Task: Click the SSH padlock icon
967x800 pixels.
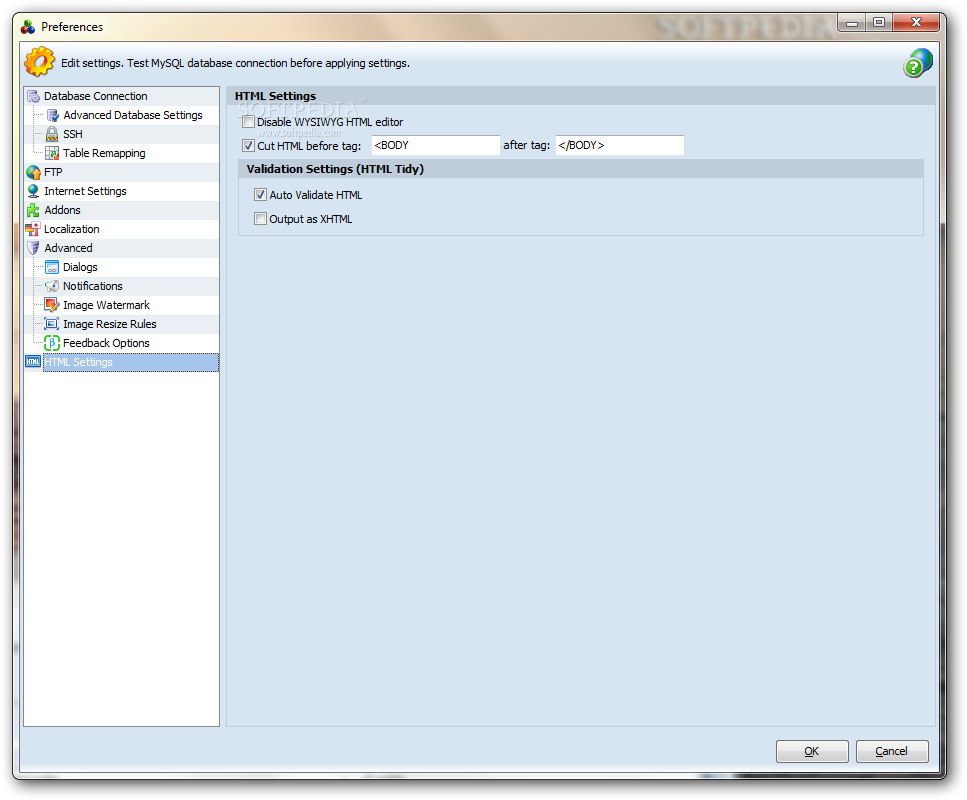Action: coord(52,134)
